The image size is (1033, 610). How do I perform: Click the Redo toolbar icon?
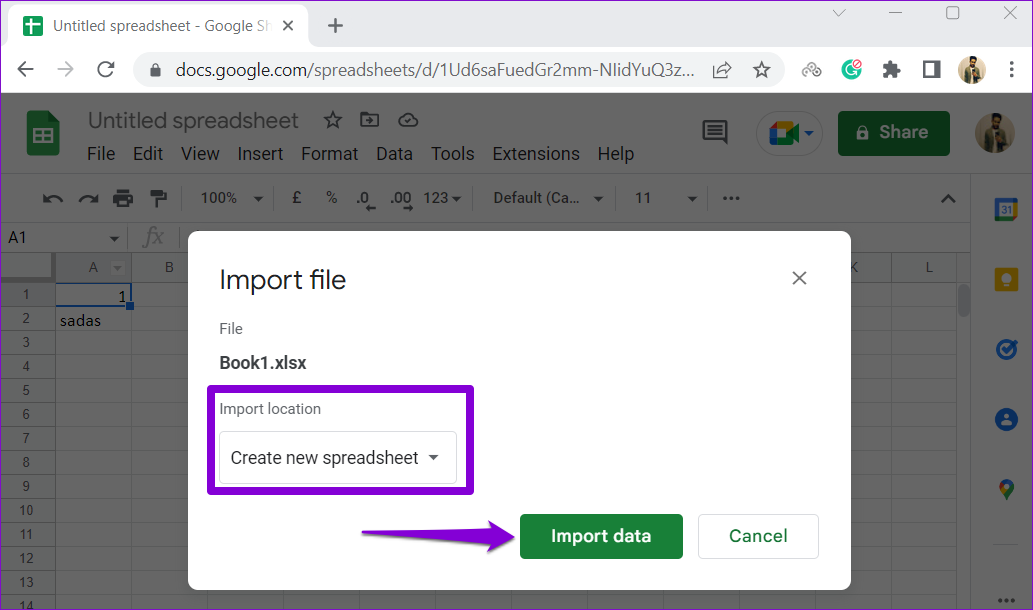tap(88, 198)
